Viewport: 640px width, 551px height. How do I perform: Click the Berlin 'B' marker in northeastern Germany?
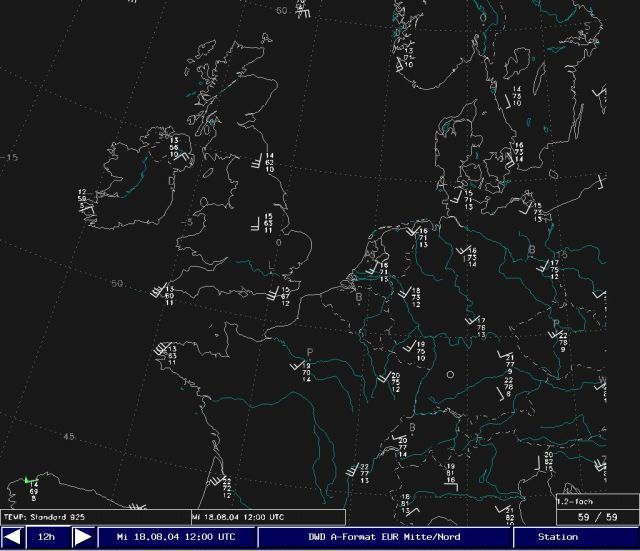(x=532, y=249)
